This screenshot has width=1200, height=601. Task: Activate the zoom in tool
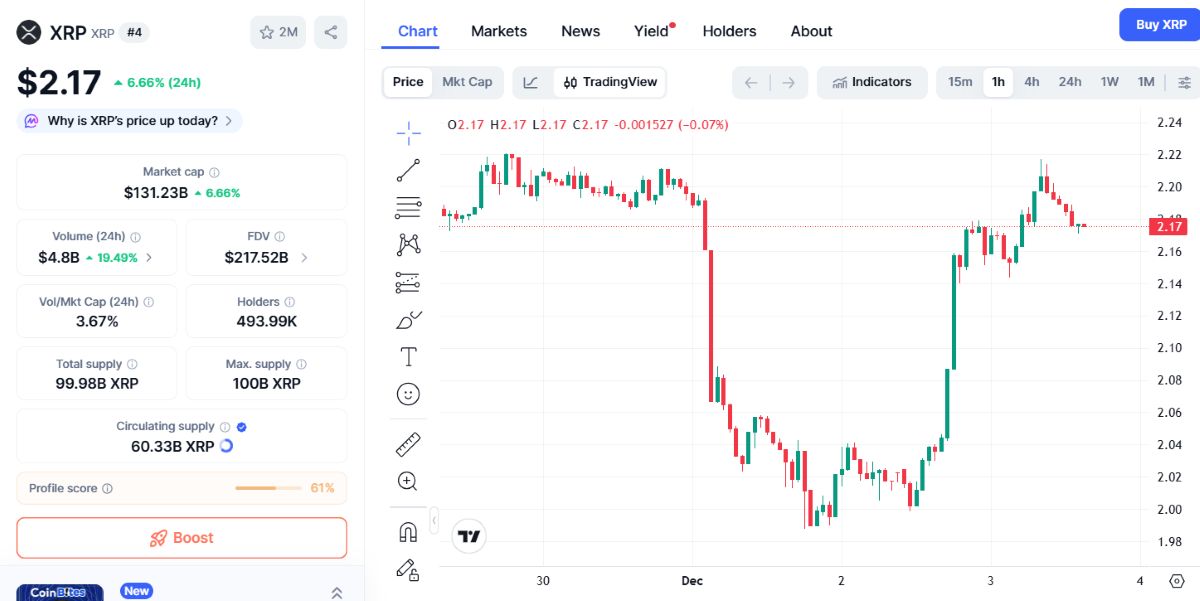(x=408, y=481)
